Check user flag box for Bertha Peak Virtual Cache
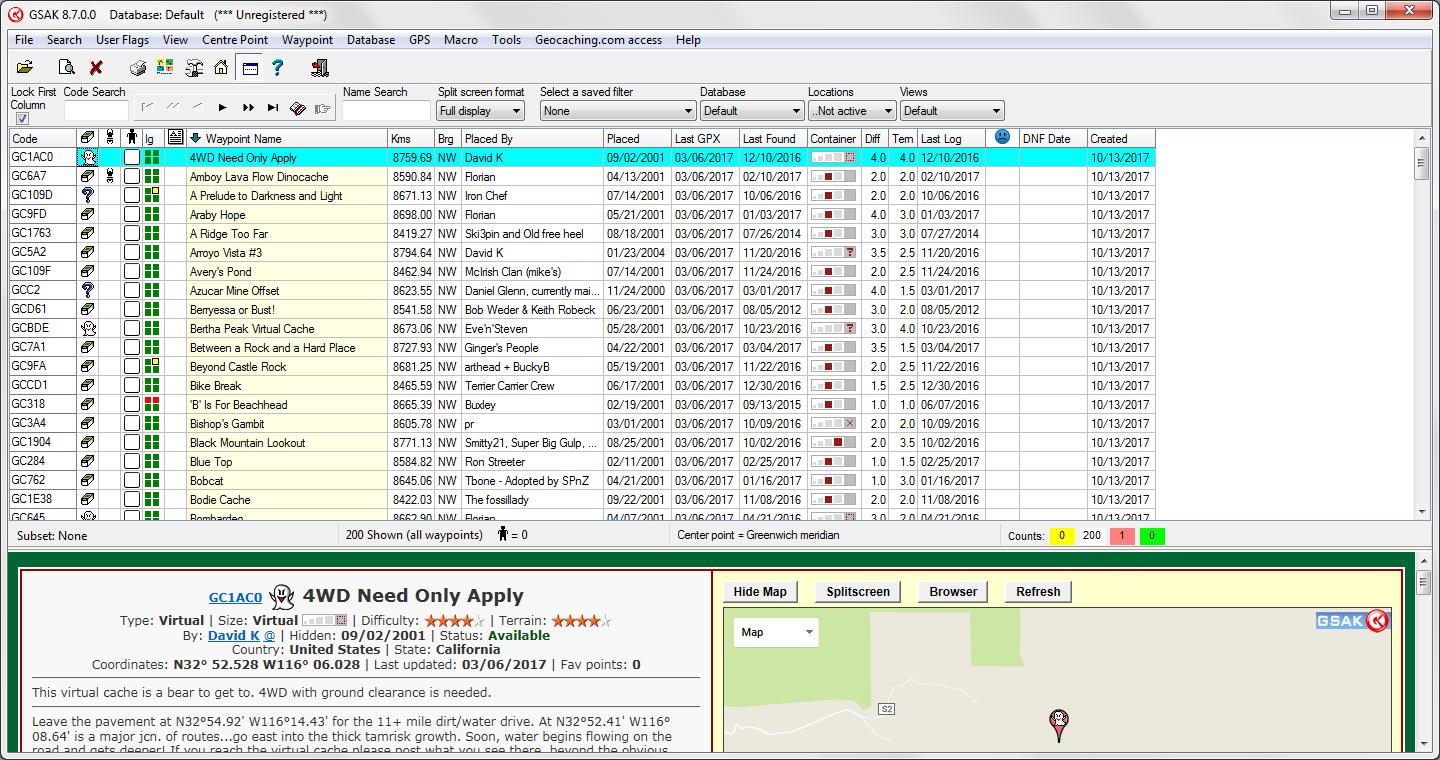Viewport: 1440px width, 760px height. pyautogui.click(x=131, y=328)
